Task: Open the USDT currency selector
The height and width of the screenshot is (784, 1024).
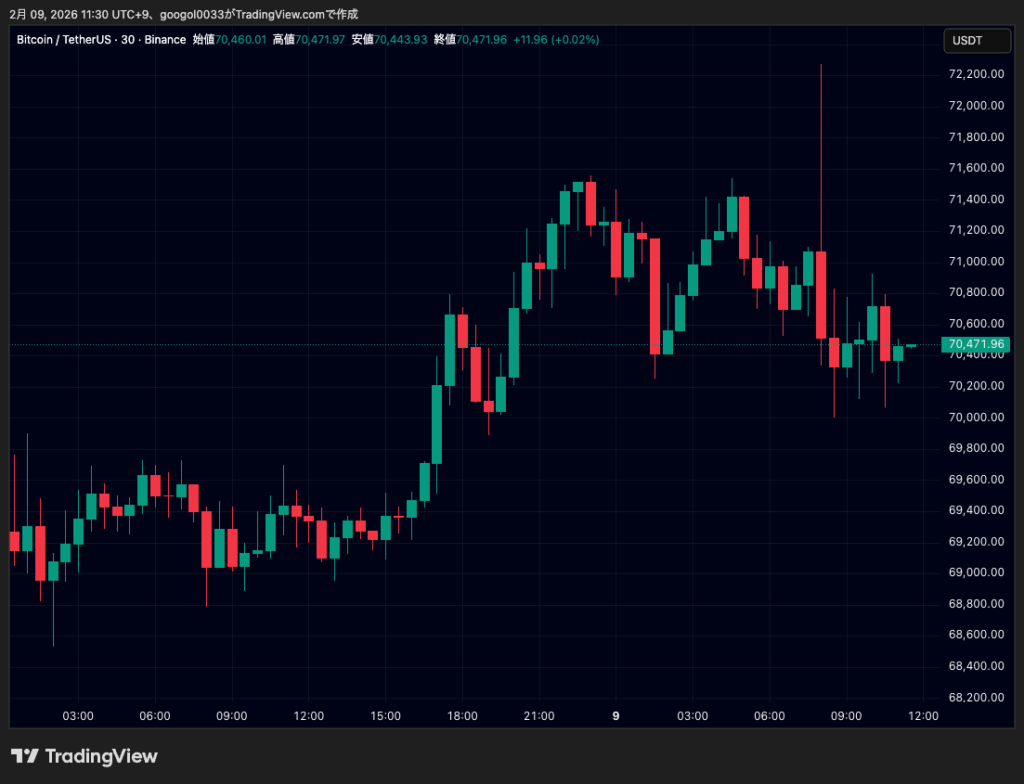Action: pos(977,40)
